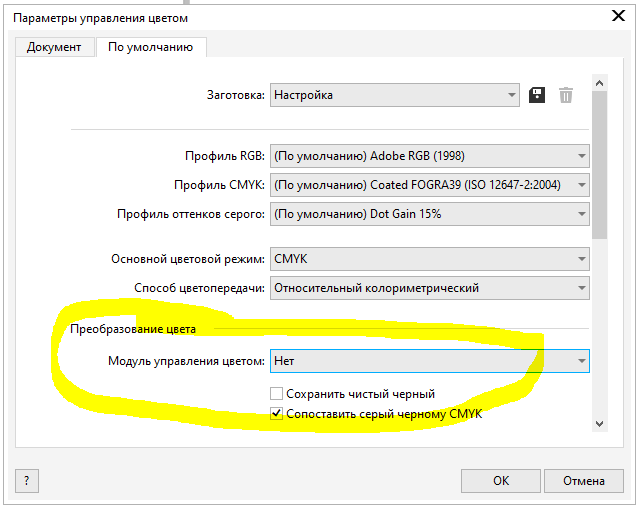Open Основной цветовой режим dropdown
The height and width of the screenshot is (505, 642).
[x=430, y=259]
